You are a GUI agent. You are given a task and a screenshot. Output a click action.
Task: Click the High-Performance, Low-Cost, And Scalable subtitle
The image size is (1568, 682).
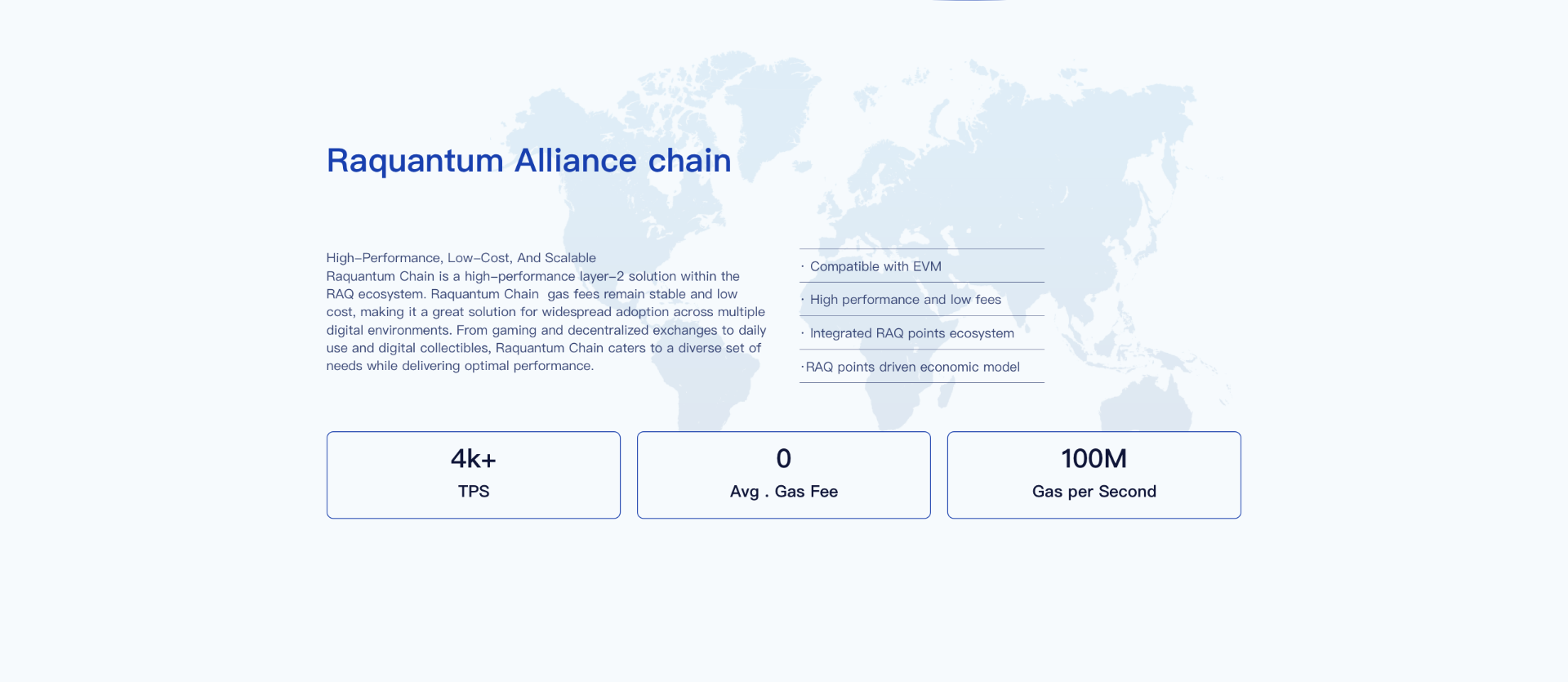pos(461,258)
